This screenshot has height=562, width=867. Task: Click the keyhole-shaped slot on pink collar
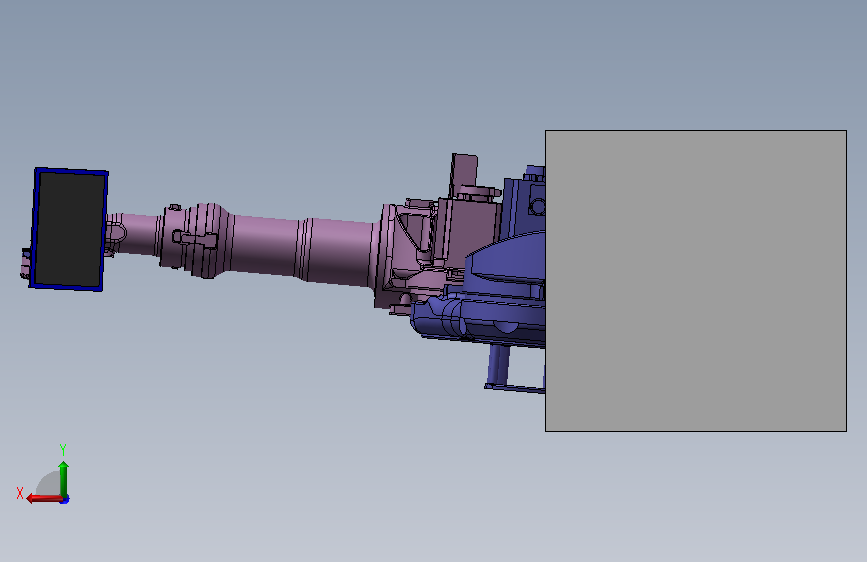195,240
